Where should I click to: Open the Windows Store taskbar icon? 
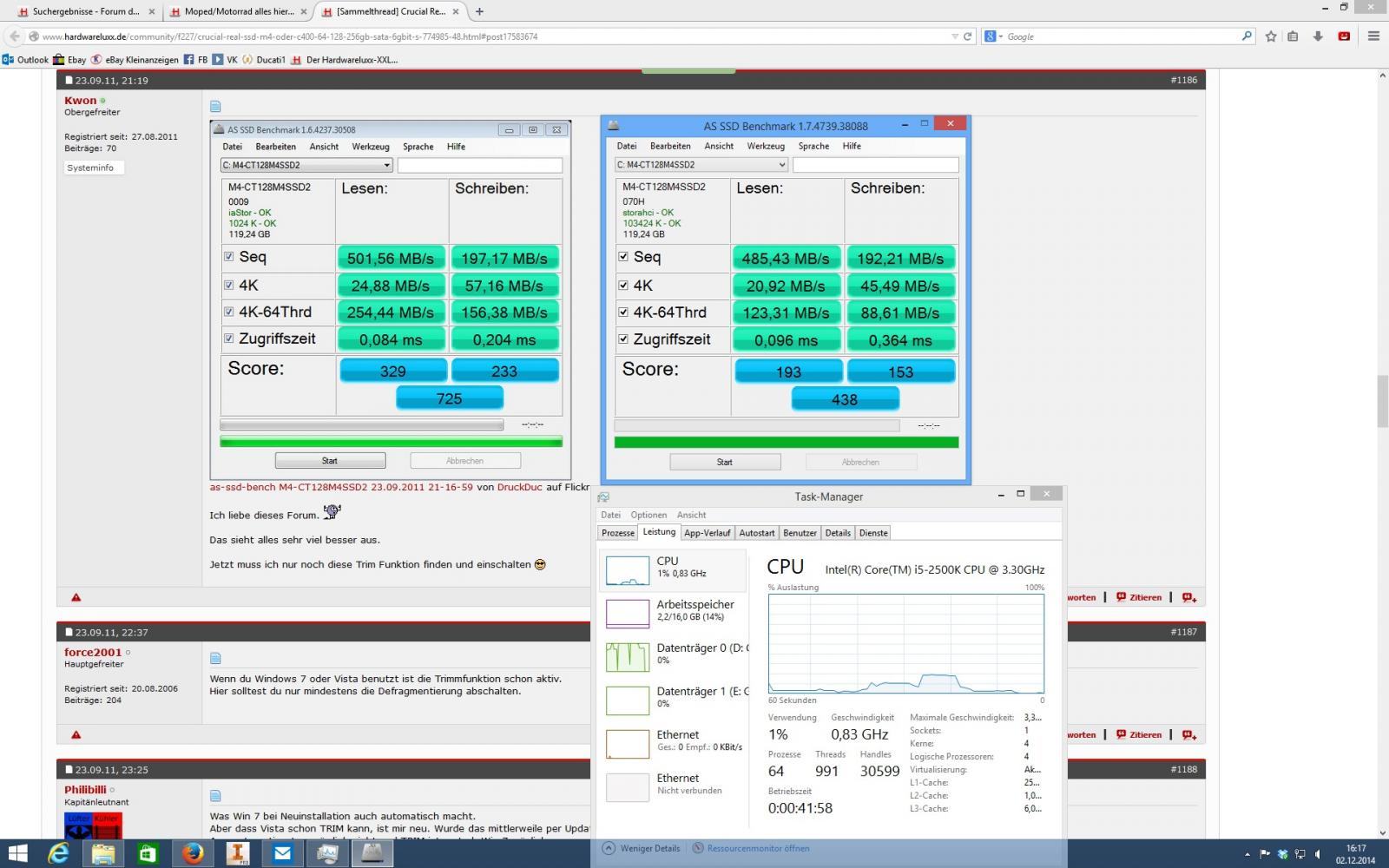(148, 853)
